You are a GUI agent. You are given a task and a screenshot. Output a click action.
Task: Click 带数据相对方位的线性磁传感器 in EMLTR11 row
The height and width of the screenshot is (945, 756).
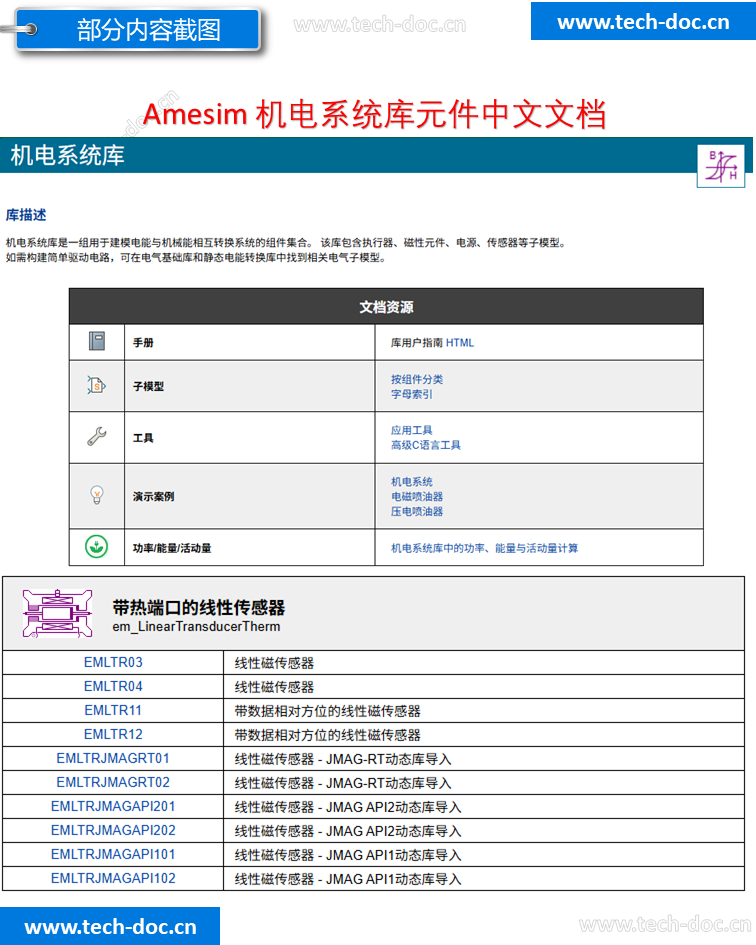coord(327,711)
